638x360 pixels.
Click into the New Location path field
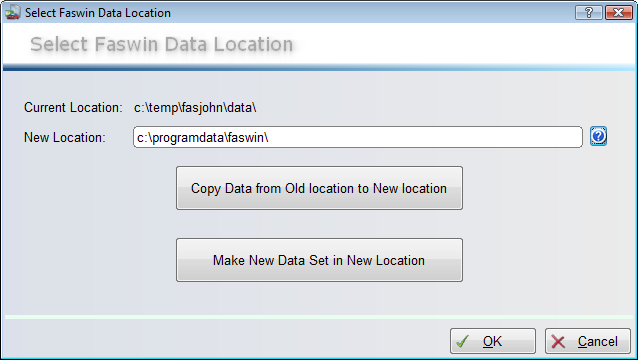coord(358,137)
